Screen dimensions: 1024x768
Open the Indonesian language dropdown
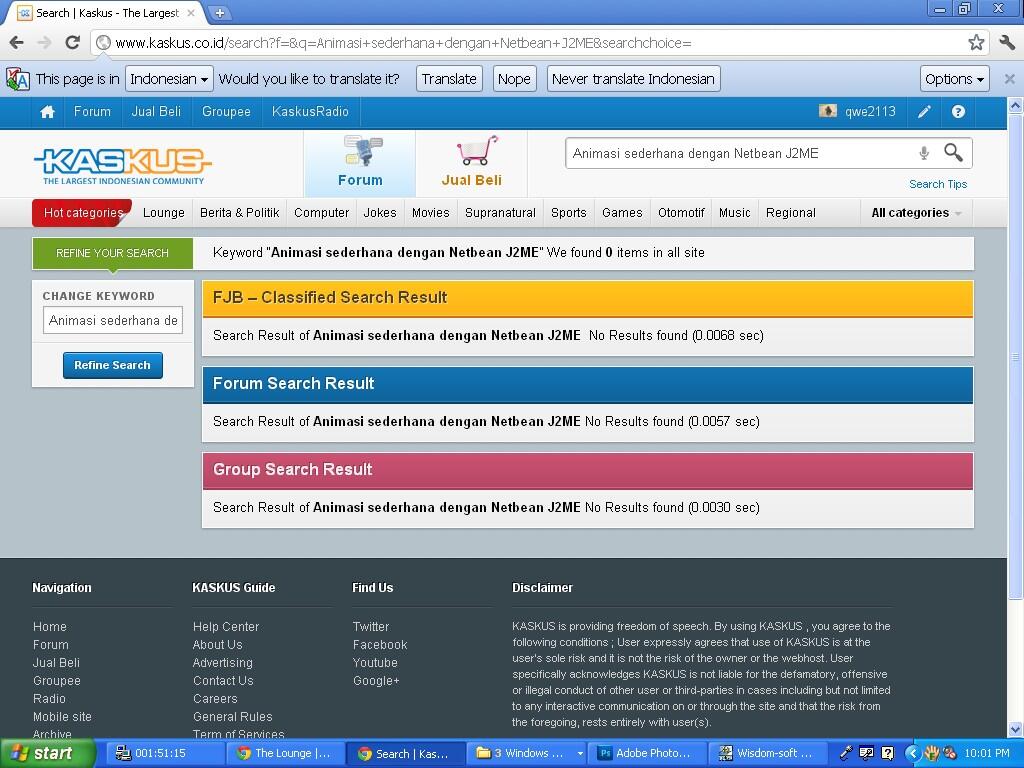click(x=169, y=79)
